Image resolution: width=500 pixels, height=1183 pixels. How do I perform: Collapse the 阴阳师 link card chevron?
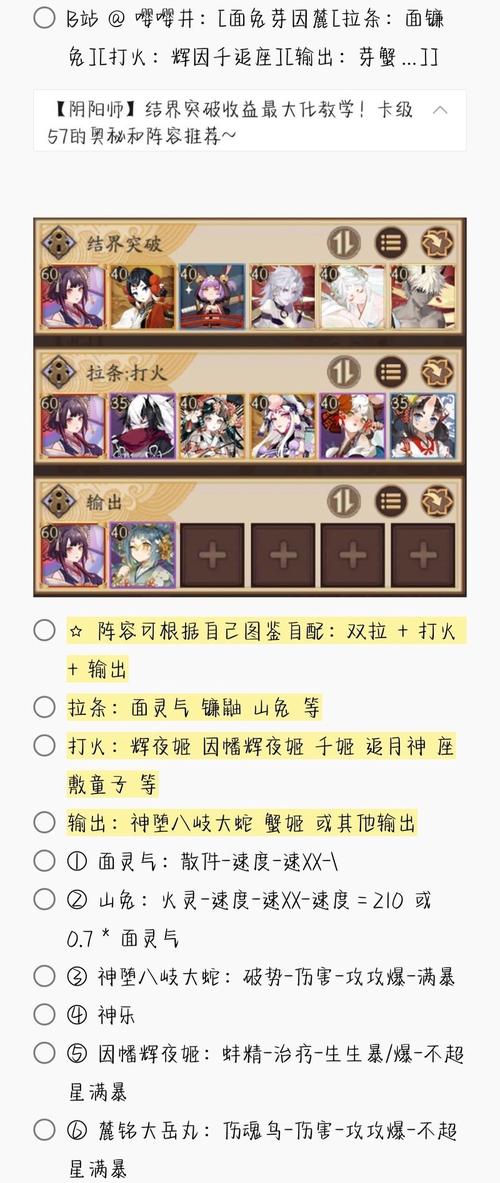(x=440, y=110)
